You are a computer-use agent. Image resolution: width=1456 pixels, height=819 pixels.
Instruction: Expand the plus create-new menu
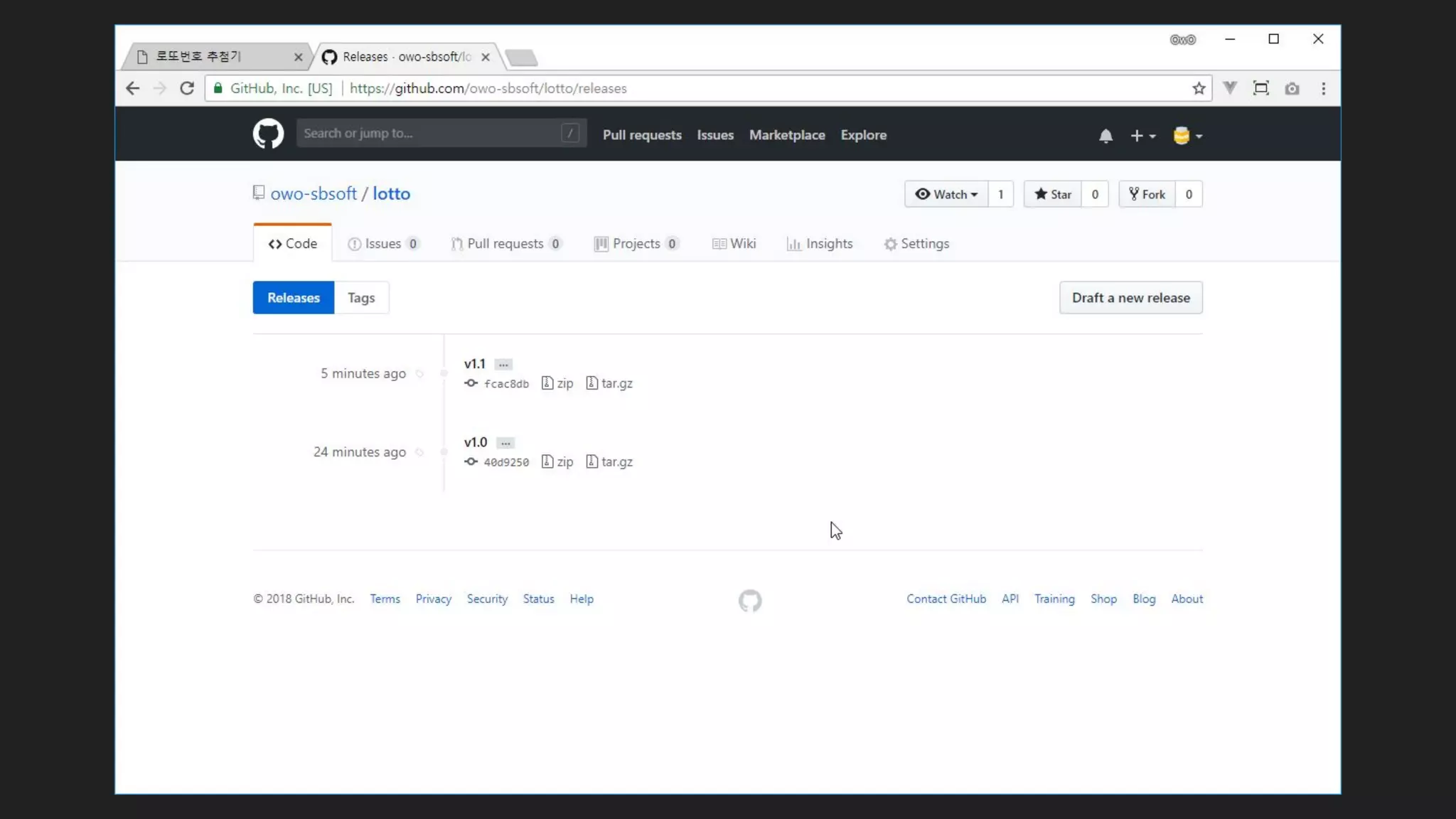(x=1142, y=136)
